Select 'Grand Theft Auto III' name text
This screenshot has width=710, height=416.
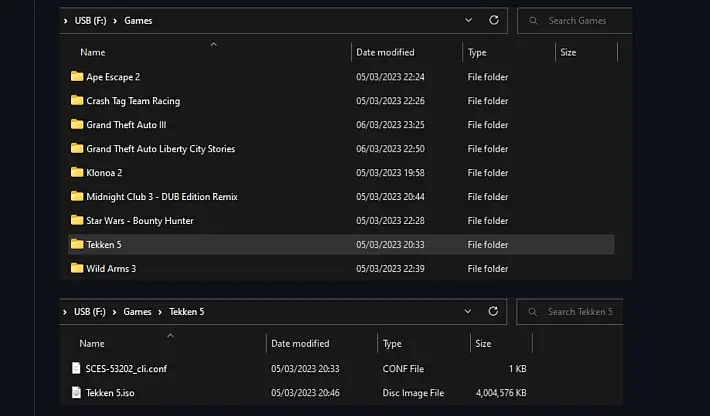(126, 124)
